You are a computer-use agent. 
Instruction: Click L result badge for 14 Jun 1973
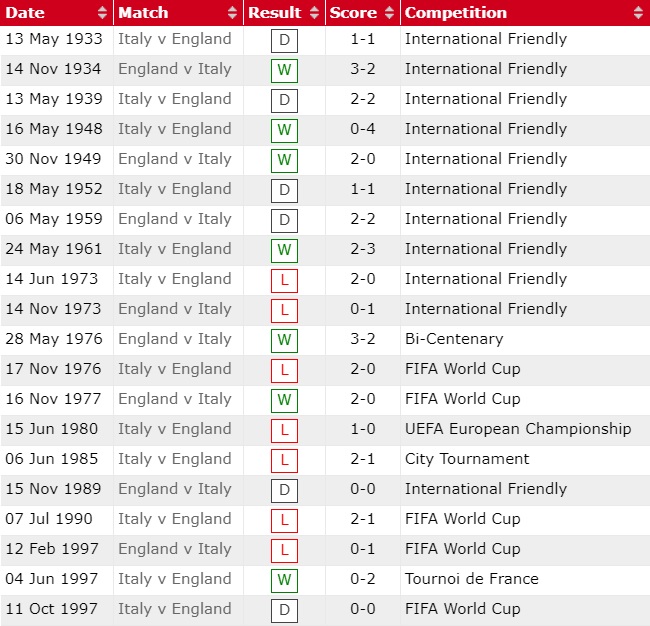[x=284, y=280]
